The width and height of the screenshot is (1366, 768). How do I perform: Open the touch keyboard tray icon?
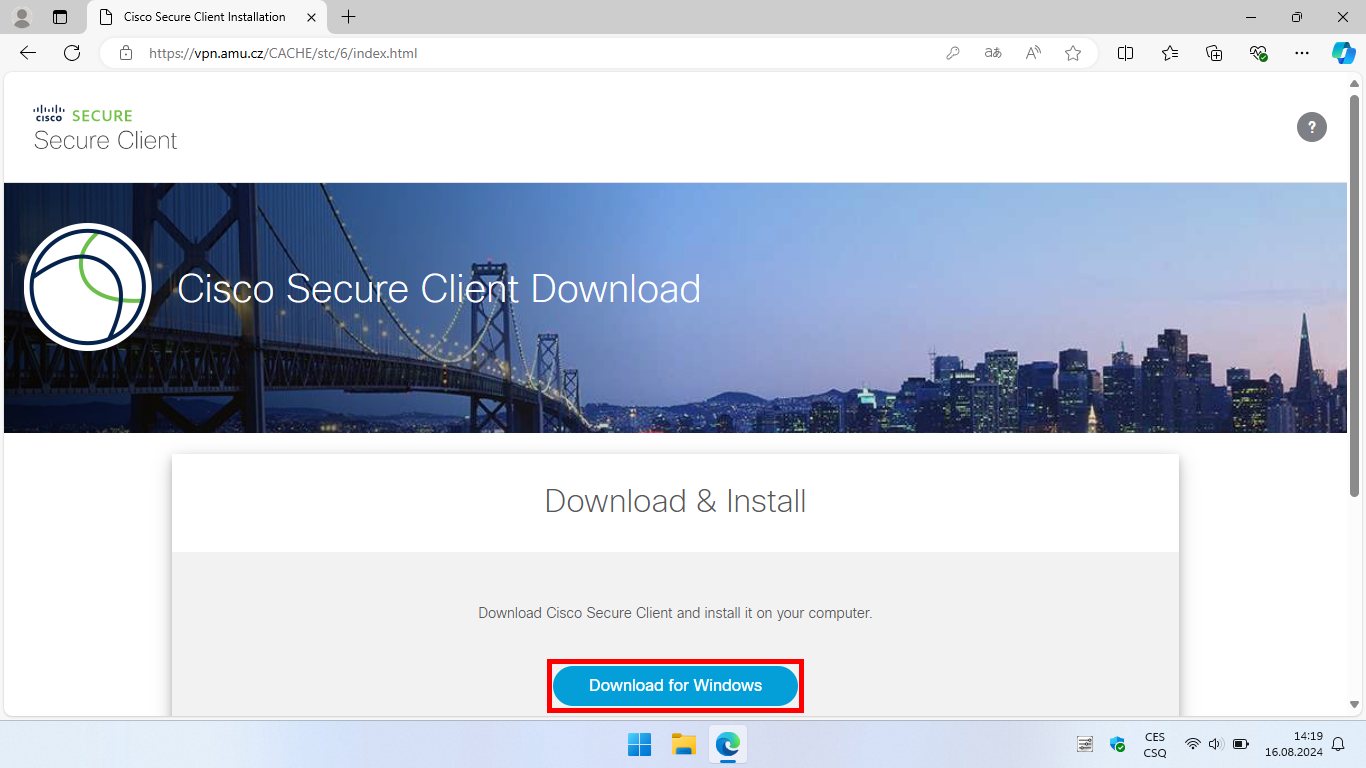coord(1085,744)
